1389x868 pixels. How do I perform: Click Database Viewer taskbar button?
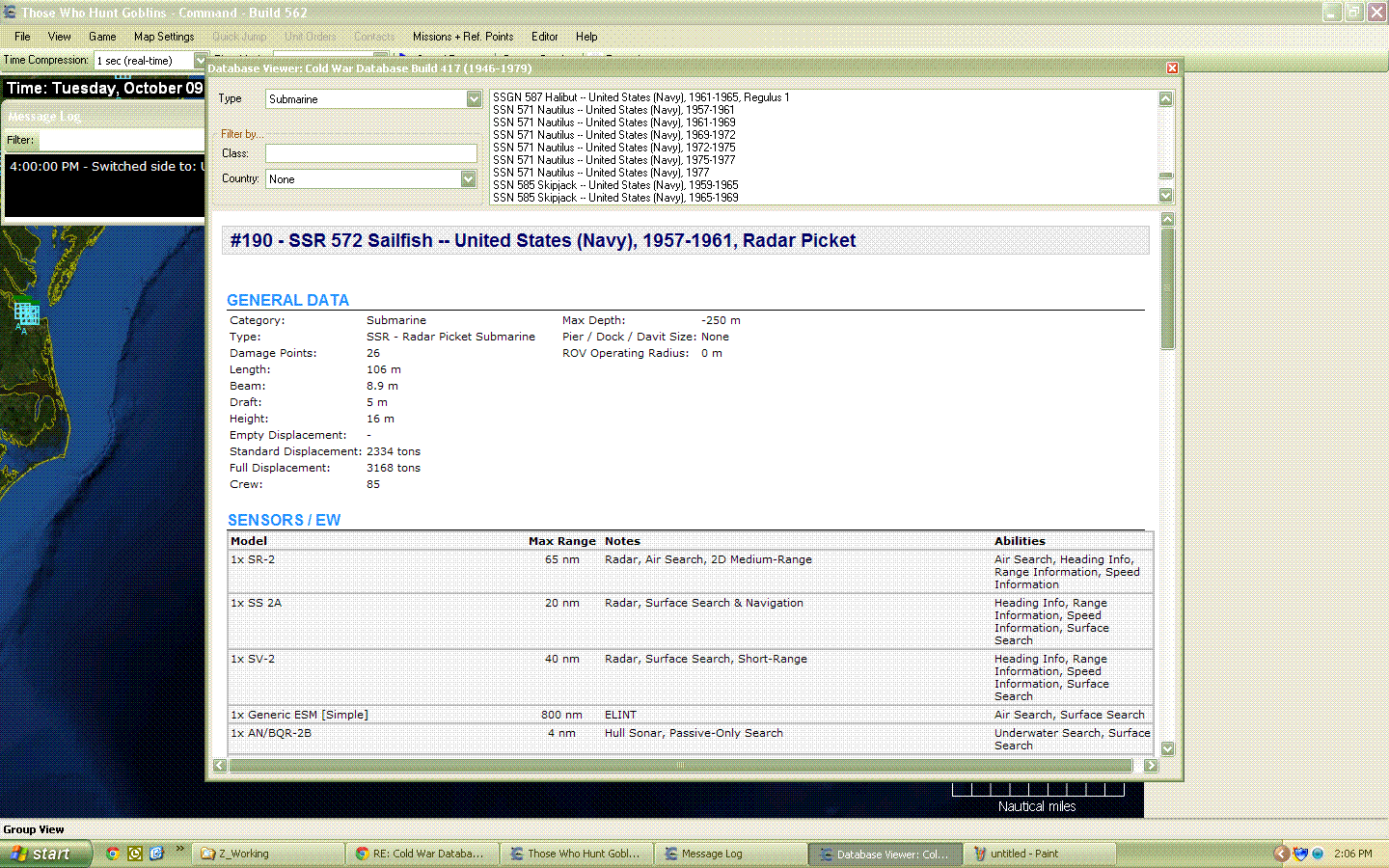point(886,854)
